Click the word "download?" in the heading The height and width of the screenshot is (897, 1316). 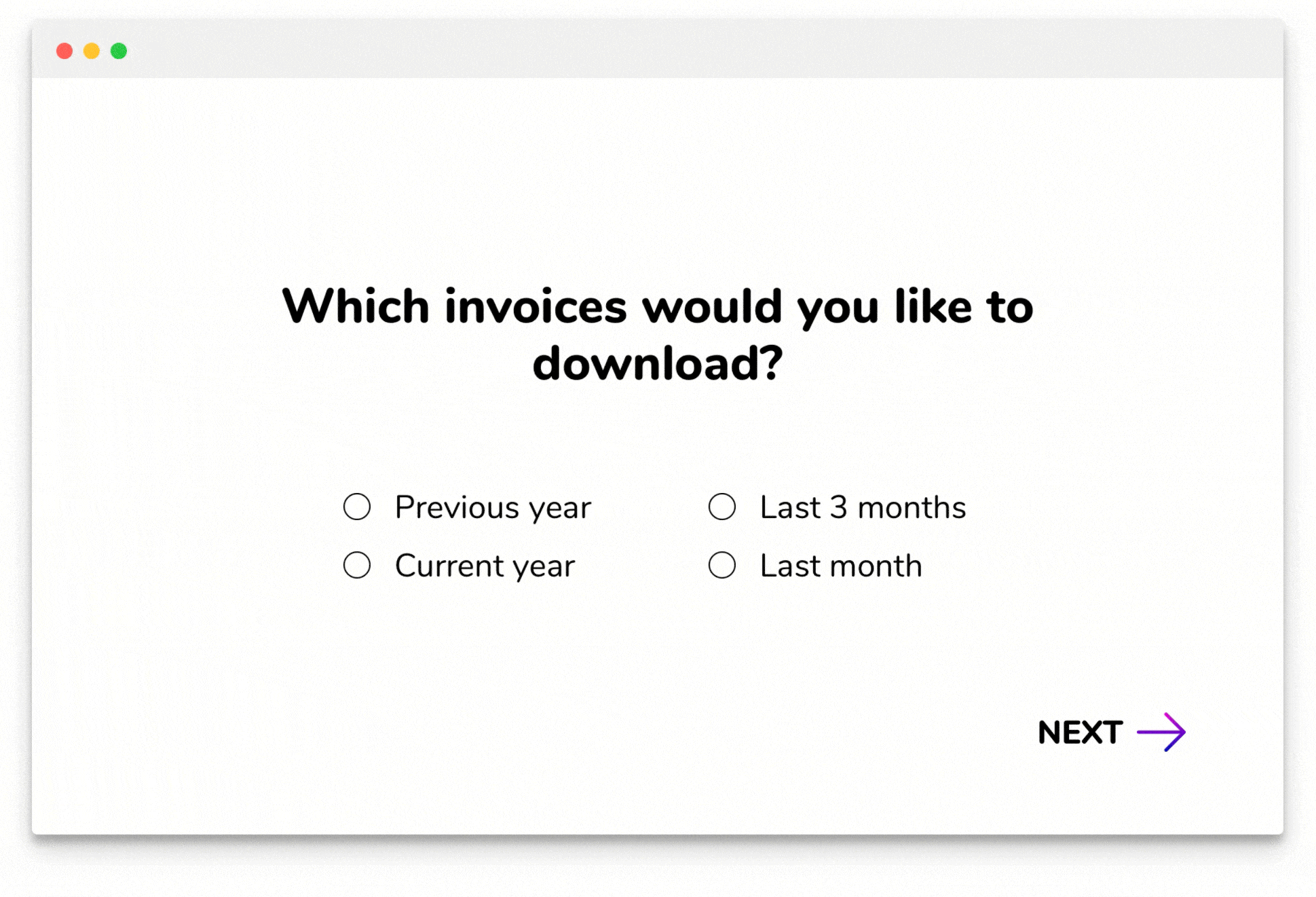coord(658,364)
